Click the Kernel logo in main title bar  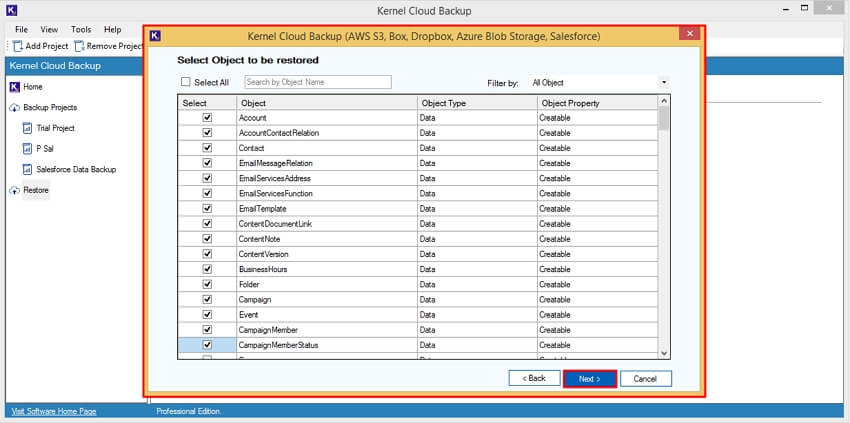(x=12, y=10)
